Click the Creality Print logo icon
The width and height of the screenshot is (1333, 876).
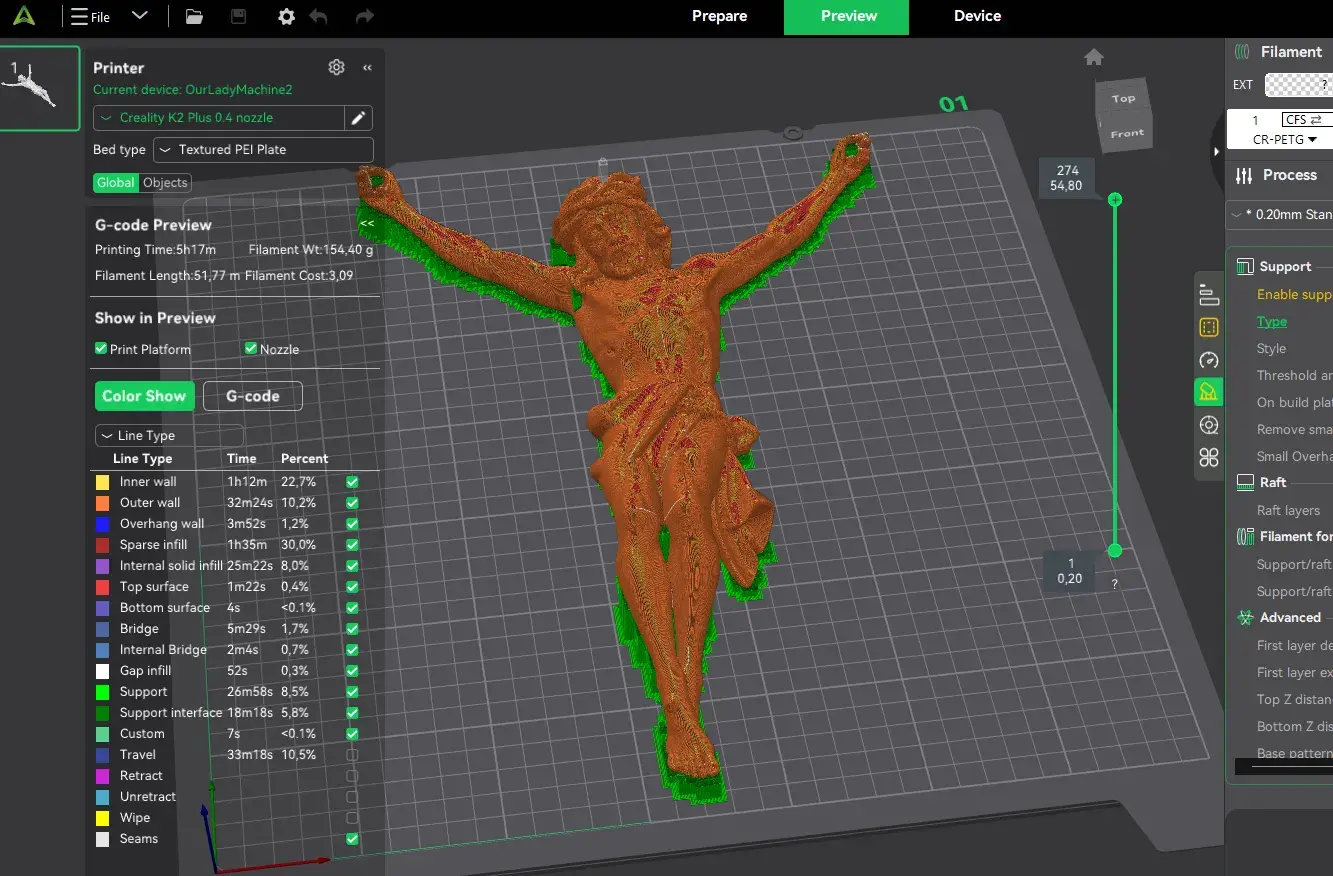tap(25, 16)
